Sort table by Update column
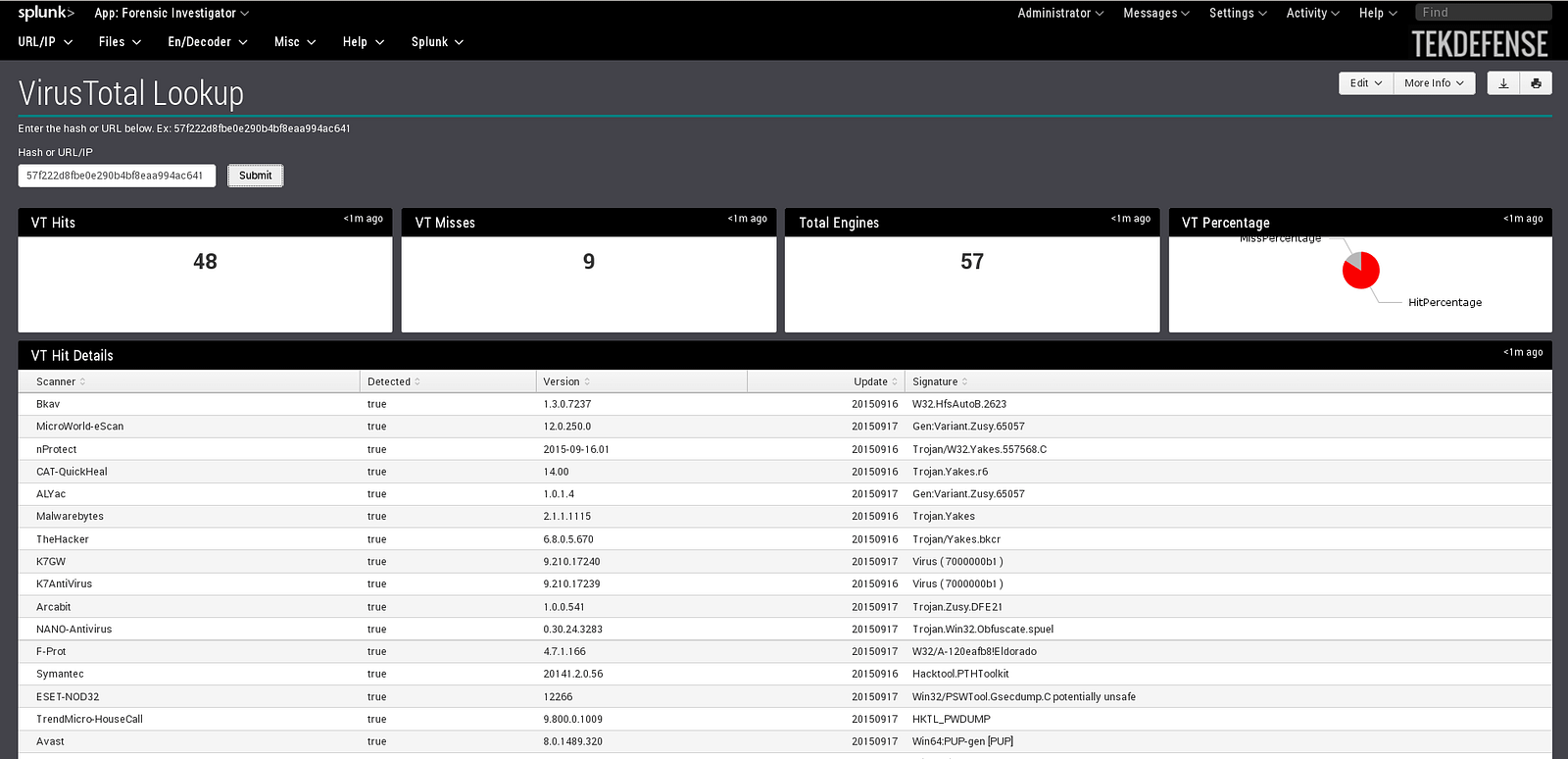The image size is (1568, 759). point(875,381)
